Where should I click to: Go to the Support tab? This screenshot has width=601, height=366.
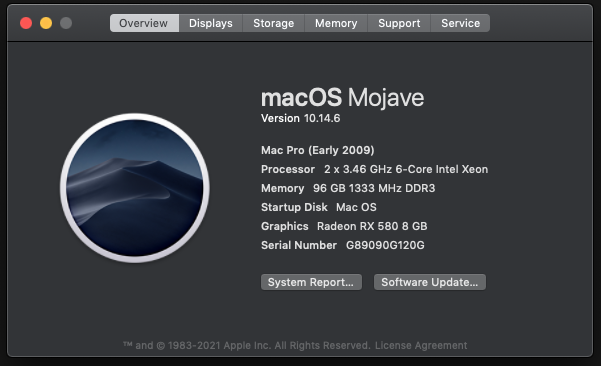click(399, 23)
